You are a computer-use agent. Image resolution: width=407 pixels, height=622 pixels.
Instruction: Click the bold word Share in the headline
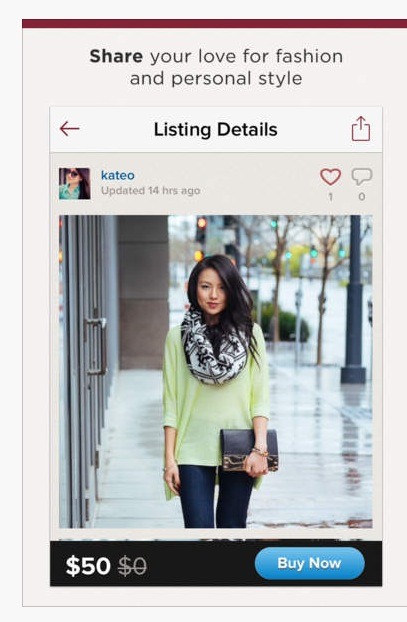tap(116, 56)
